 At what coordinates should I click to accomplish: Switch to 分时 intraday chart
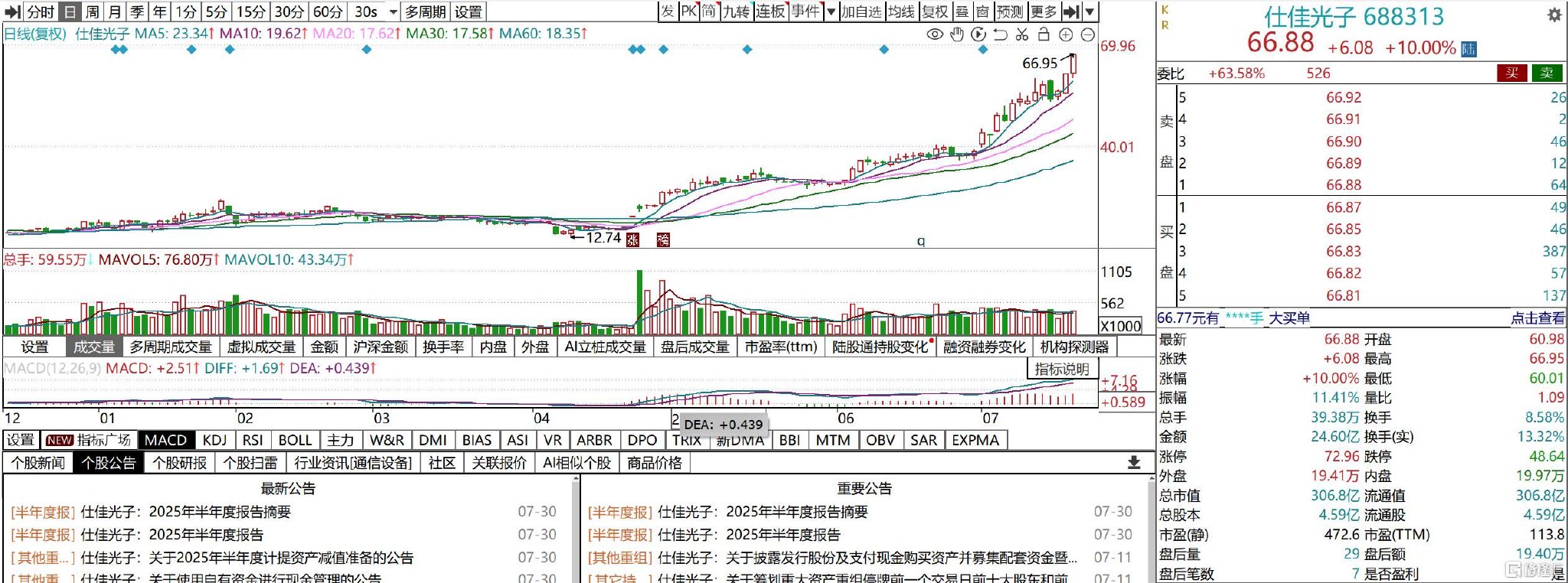pos(41,11)
